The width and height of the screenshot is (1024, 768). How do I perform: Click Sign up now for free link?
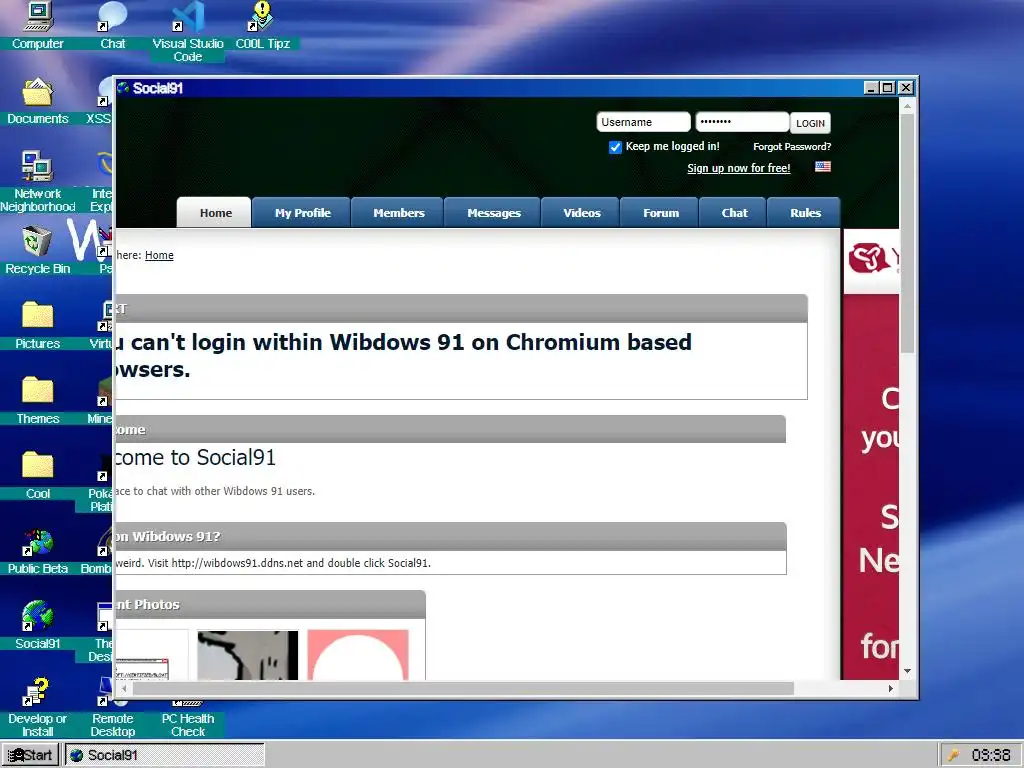739,168
